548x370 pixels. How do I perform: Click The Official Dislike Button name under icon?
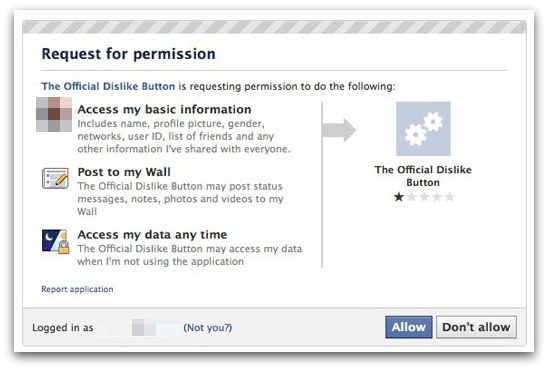423,176
